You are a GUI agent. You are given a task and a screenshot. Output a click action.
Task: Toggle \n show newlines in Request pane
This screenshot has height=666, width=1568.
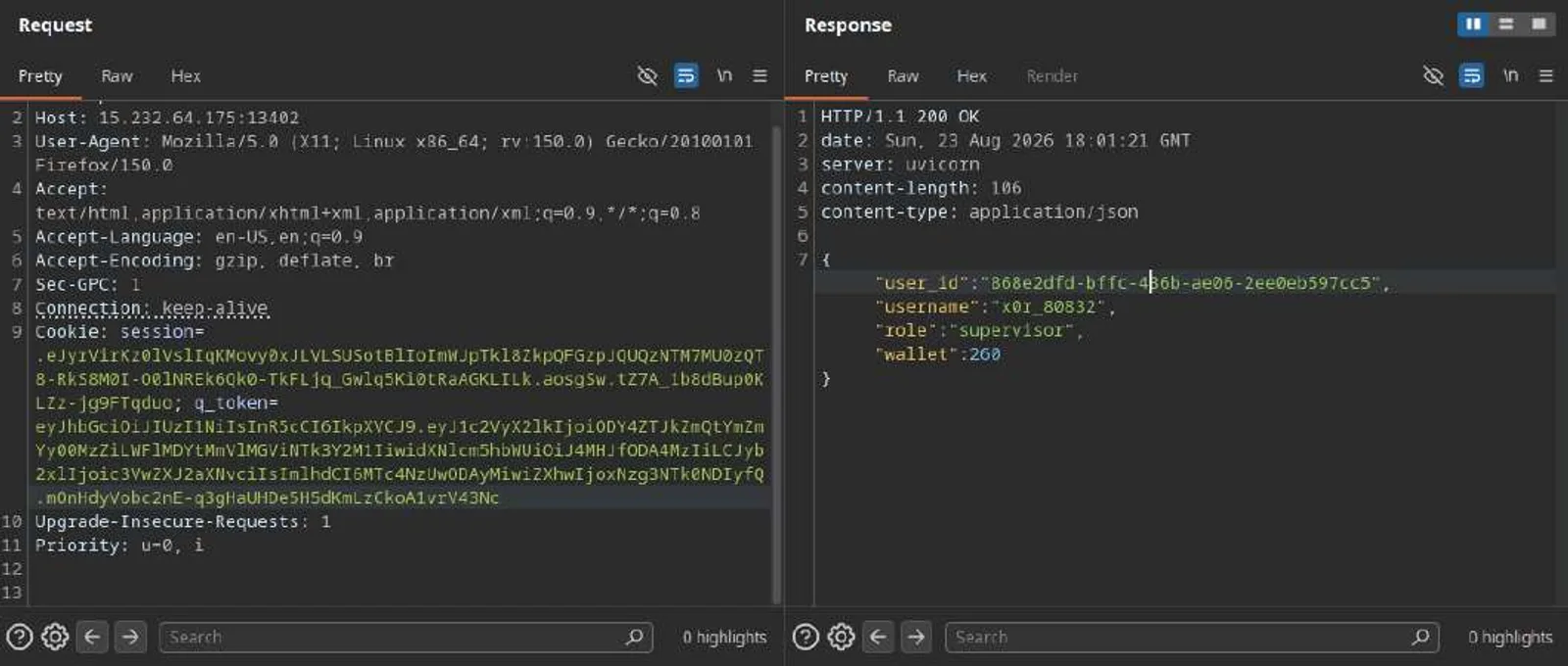point(724,75)
